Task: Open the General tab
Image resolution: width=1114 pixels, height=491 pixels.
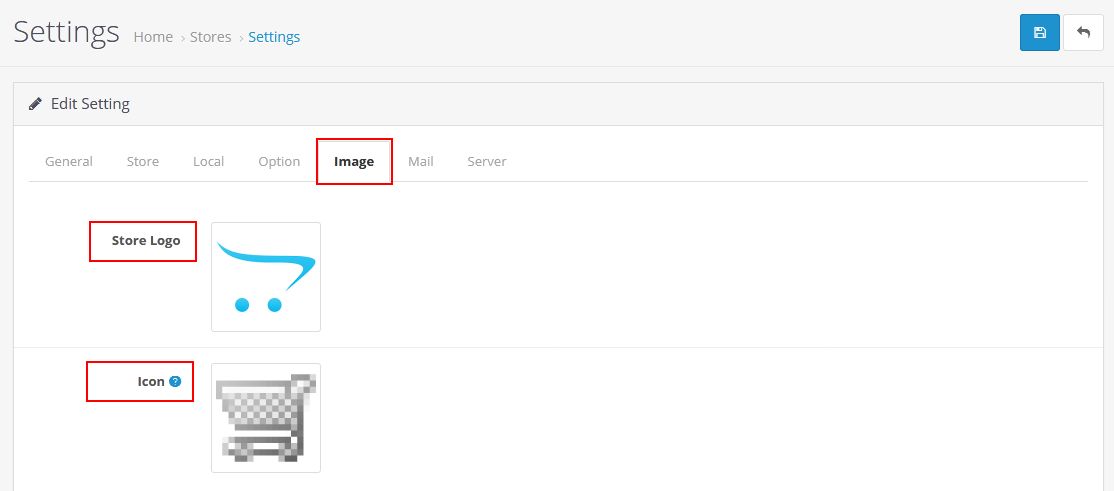Action: point(69,161)
